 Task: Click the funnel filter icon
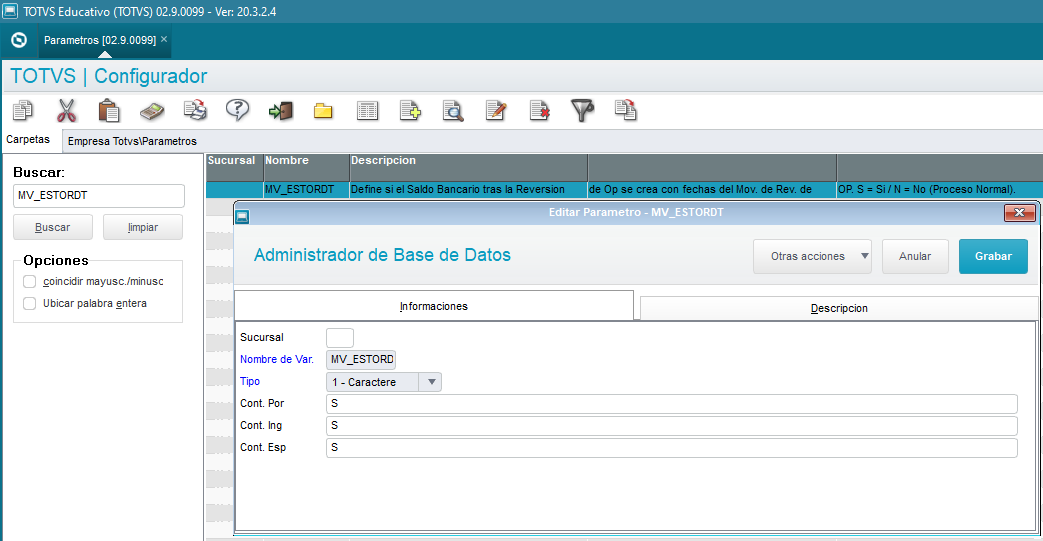[582, 110]
